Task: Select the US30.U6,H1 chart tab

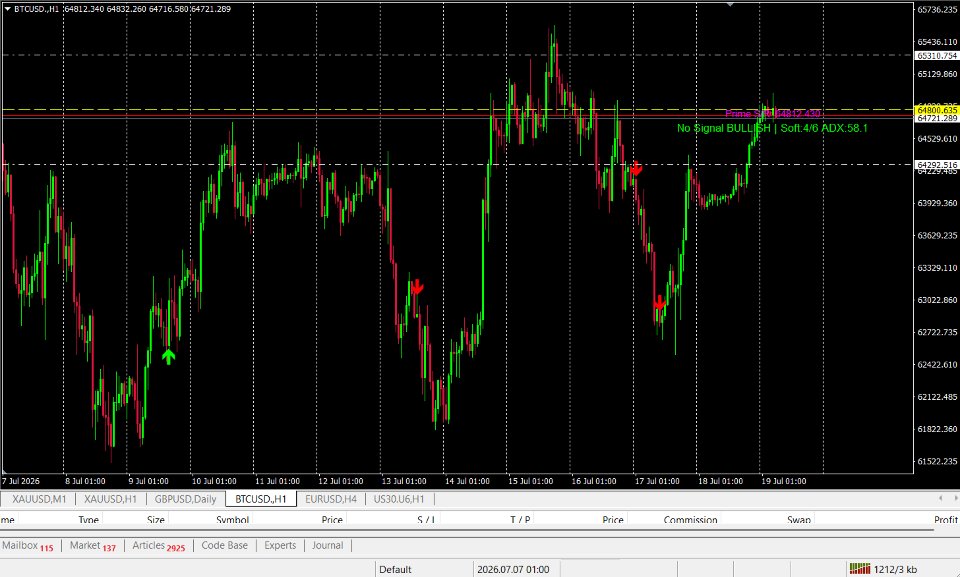Action: tap(399, 499)
